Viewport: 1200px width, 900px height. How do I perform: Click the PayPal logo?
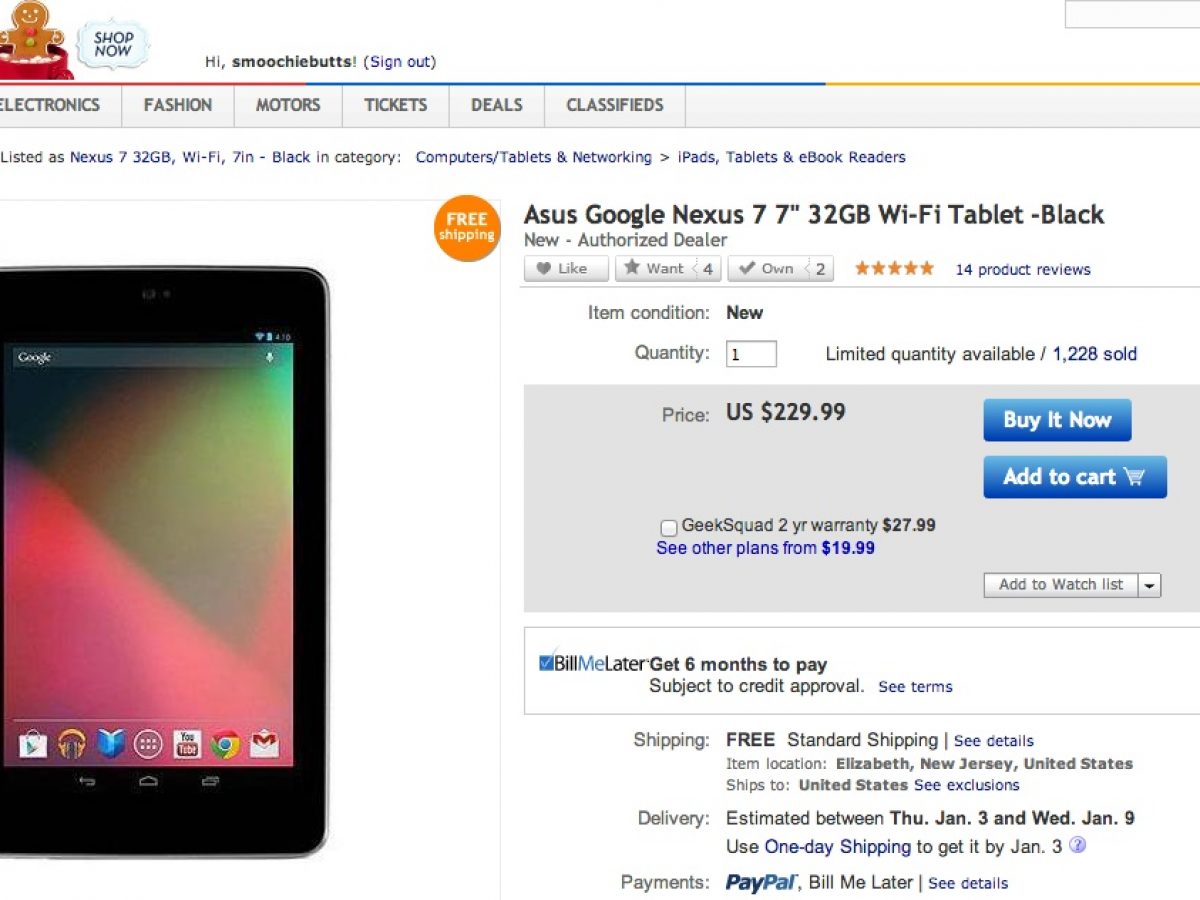coord(761,882)
